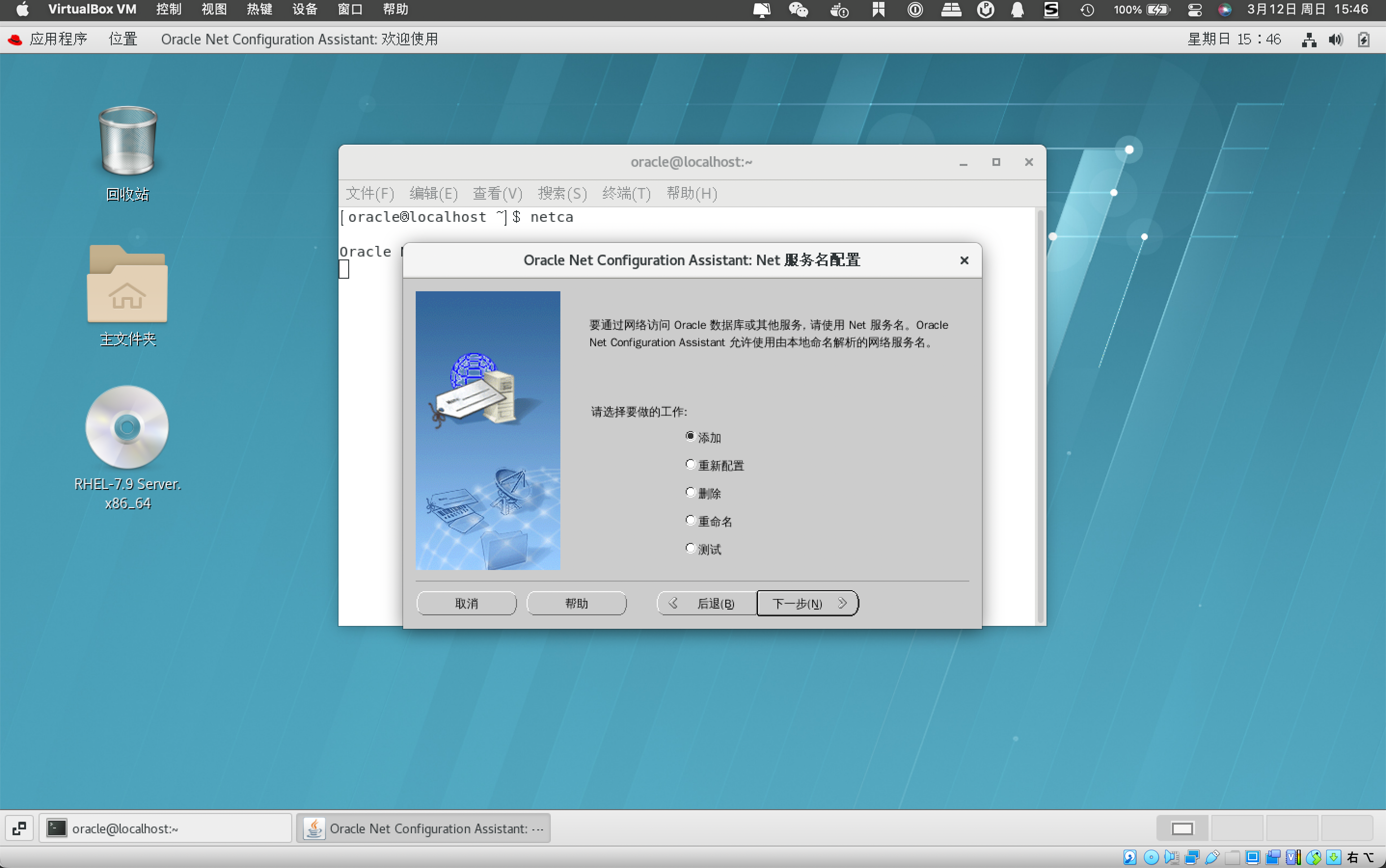This screenshot has height=868, width=1386.
Task: Click the battery 100% indicator
Action: pos(1141,10)
